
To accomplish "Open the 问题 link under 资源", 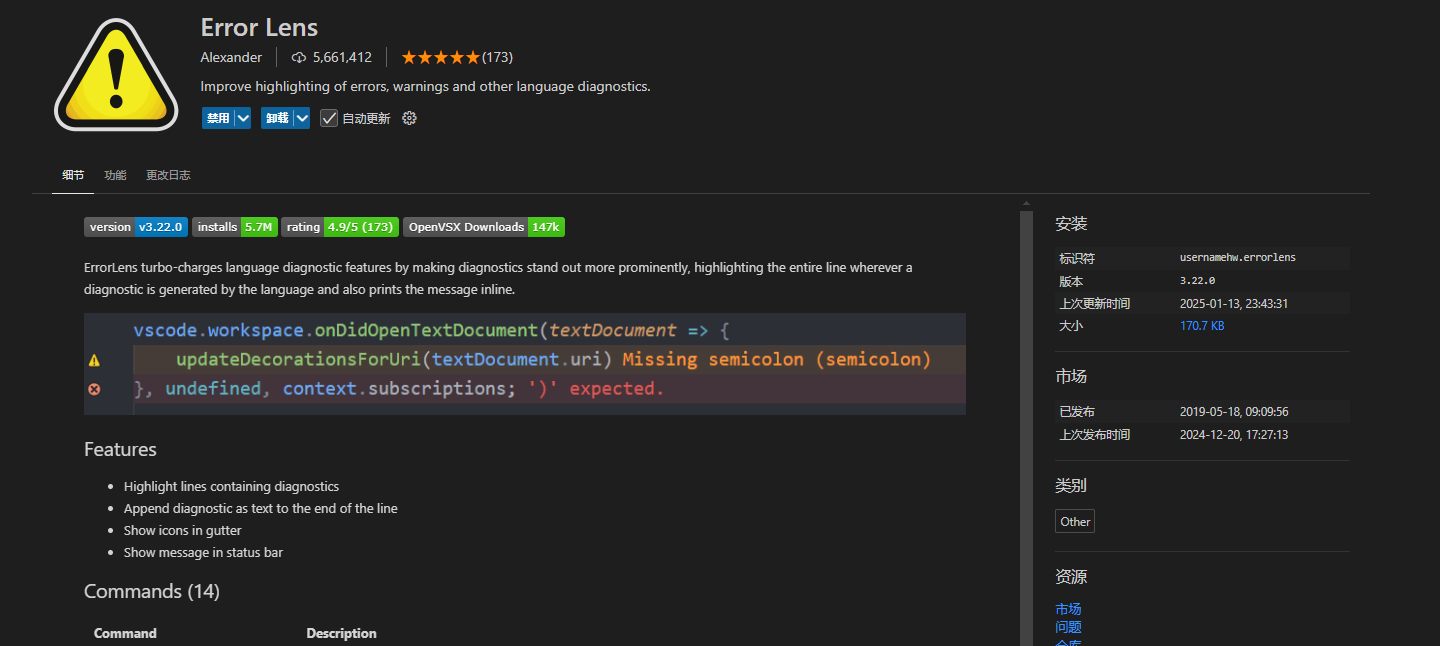I will point(1068,627).
